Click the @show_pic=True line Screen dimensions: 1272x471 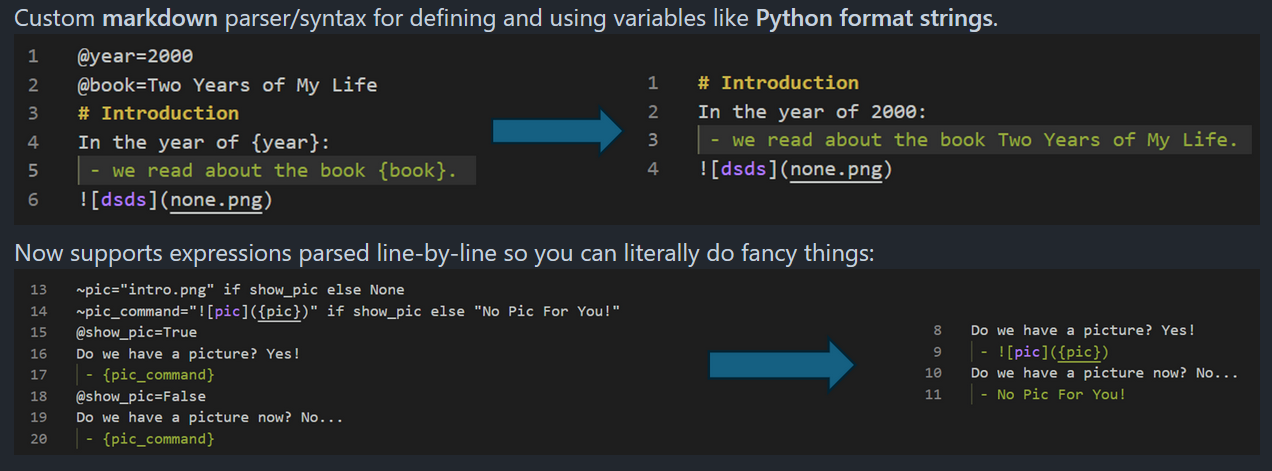tap(136, 332)
